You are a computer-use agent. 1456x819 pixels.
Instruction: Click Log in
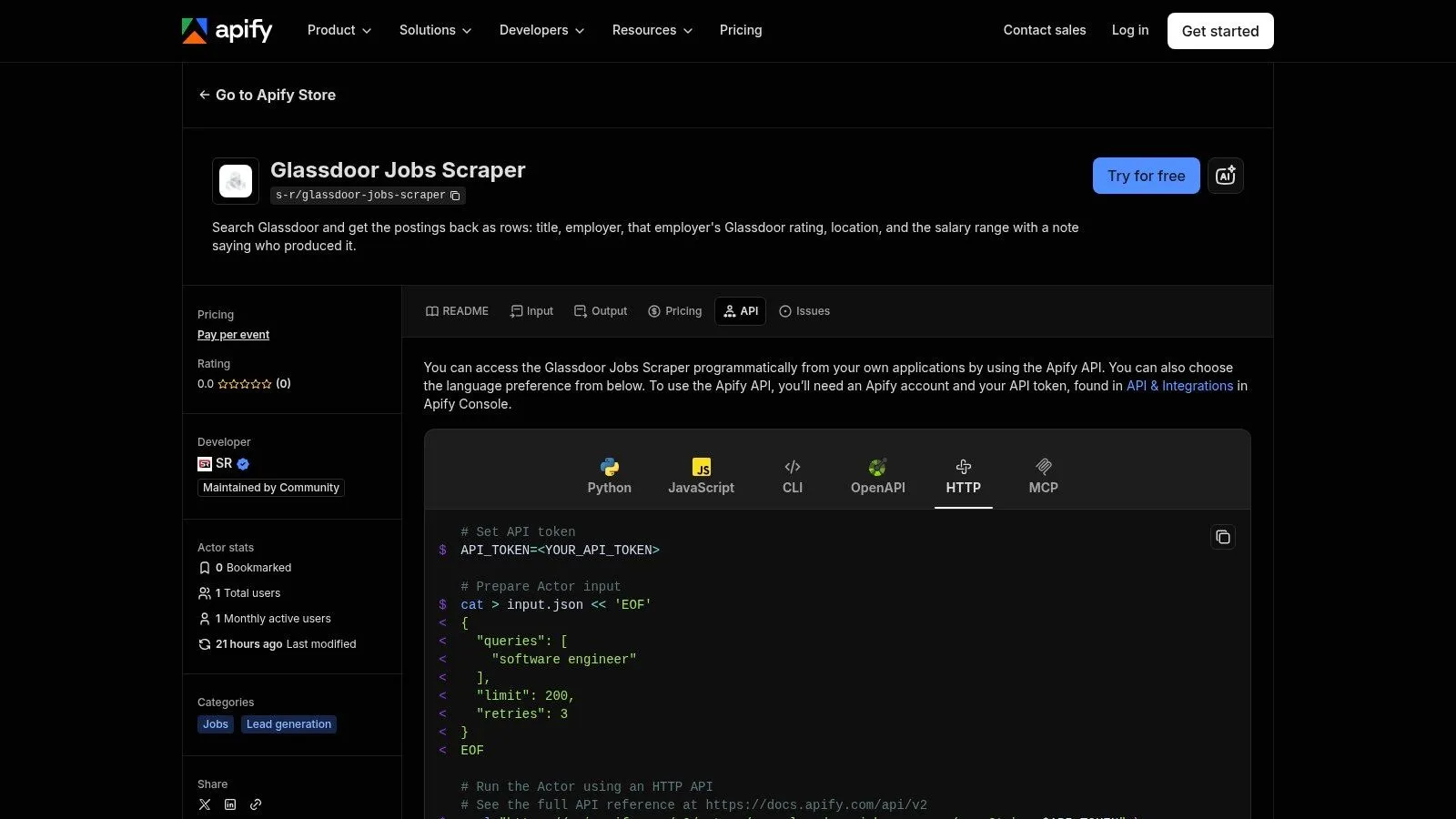point(1130,30)
